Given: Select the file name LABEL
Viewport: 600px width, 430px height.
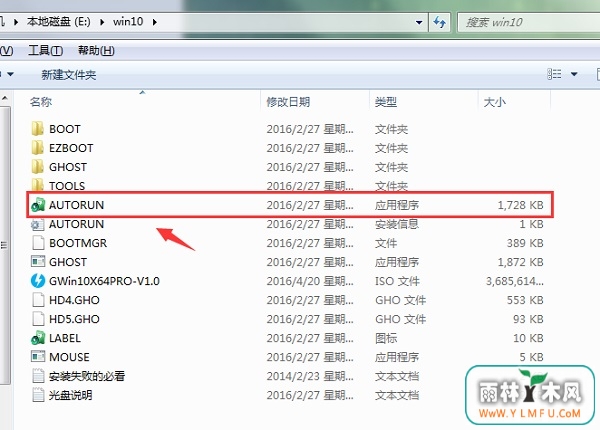Looking at the screenshot, I should 65,338.
